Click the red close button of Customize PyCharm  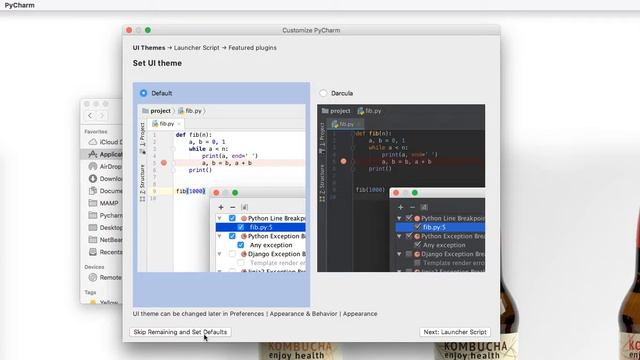point(129,30)
